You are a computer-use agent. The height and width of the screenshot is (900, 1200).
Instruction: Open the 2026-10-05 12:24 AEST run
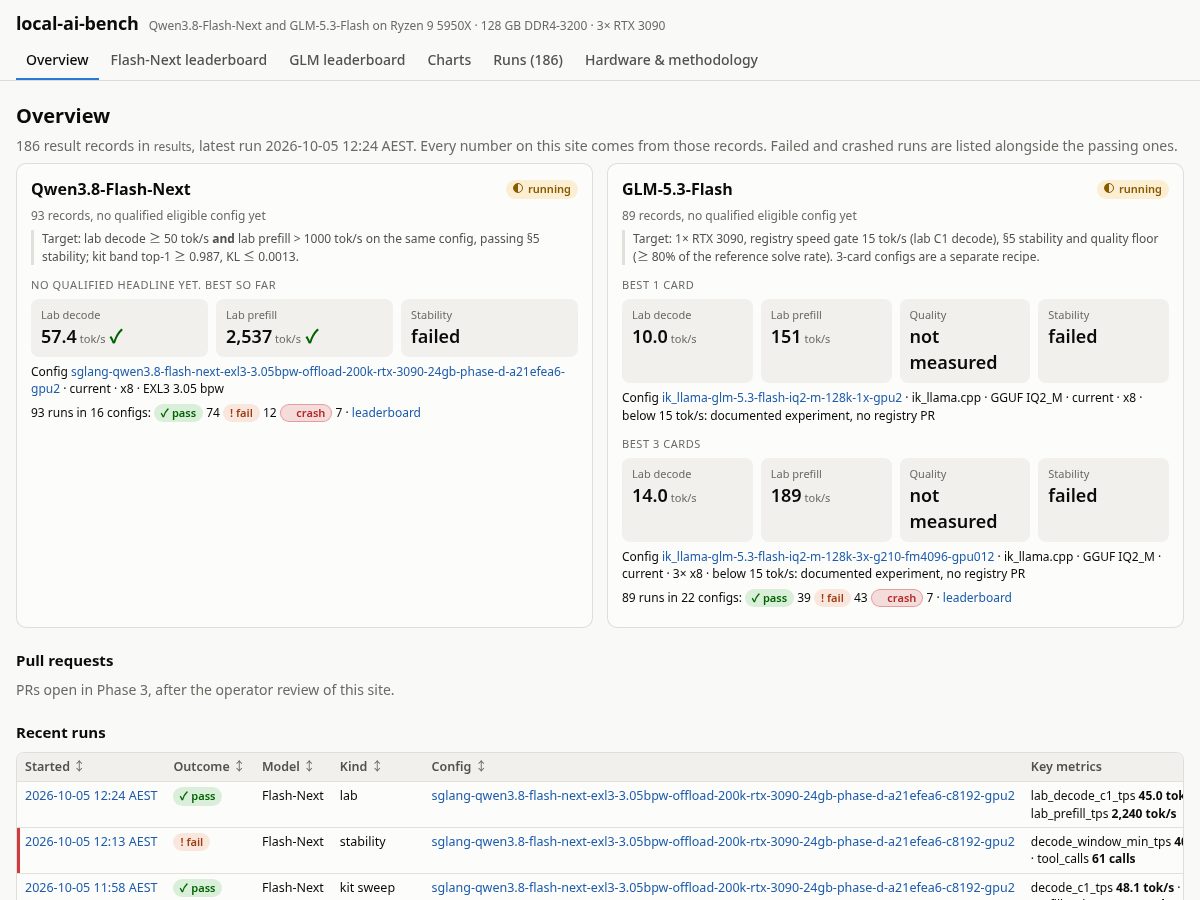(91, 796)
